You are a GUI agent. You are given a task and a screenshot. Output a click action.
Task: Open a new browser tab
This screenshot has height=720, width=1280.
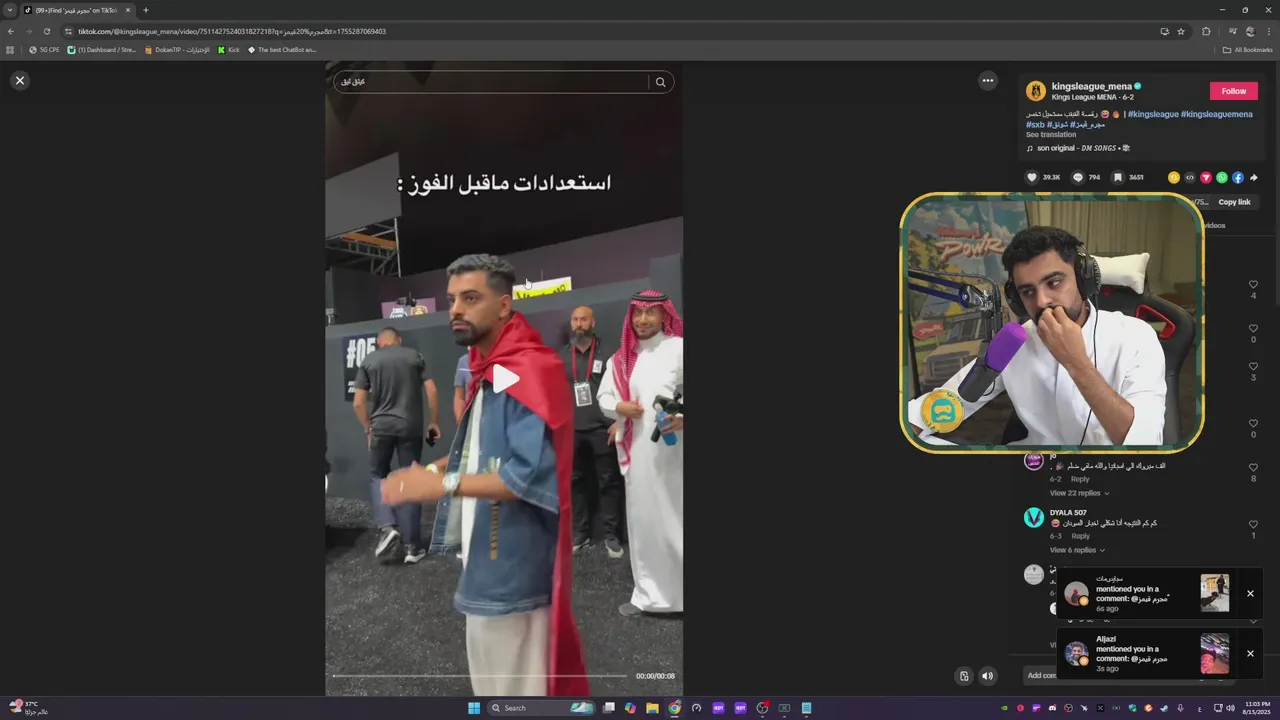click(146, 10)
